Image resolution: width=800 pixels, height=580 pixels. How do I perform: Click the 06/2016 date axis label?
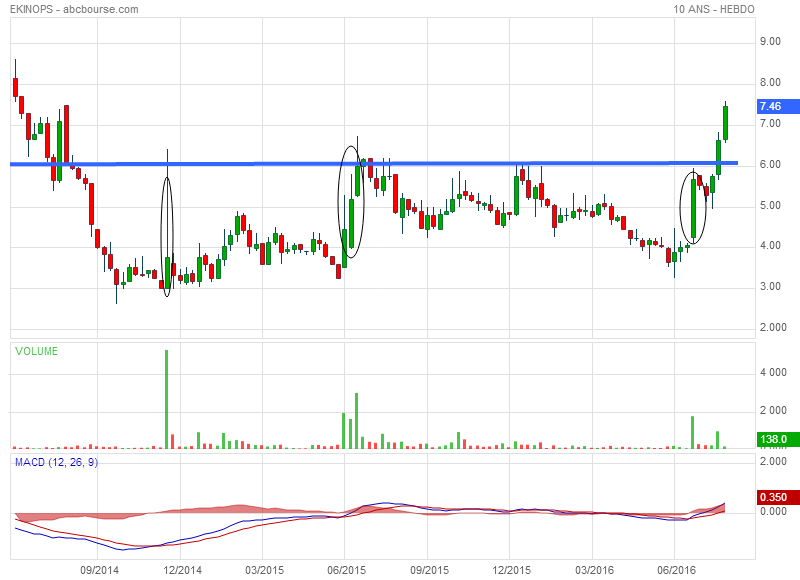[677, 570]
